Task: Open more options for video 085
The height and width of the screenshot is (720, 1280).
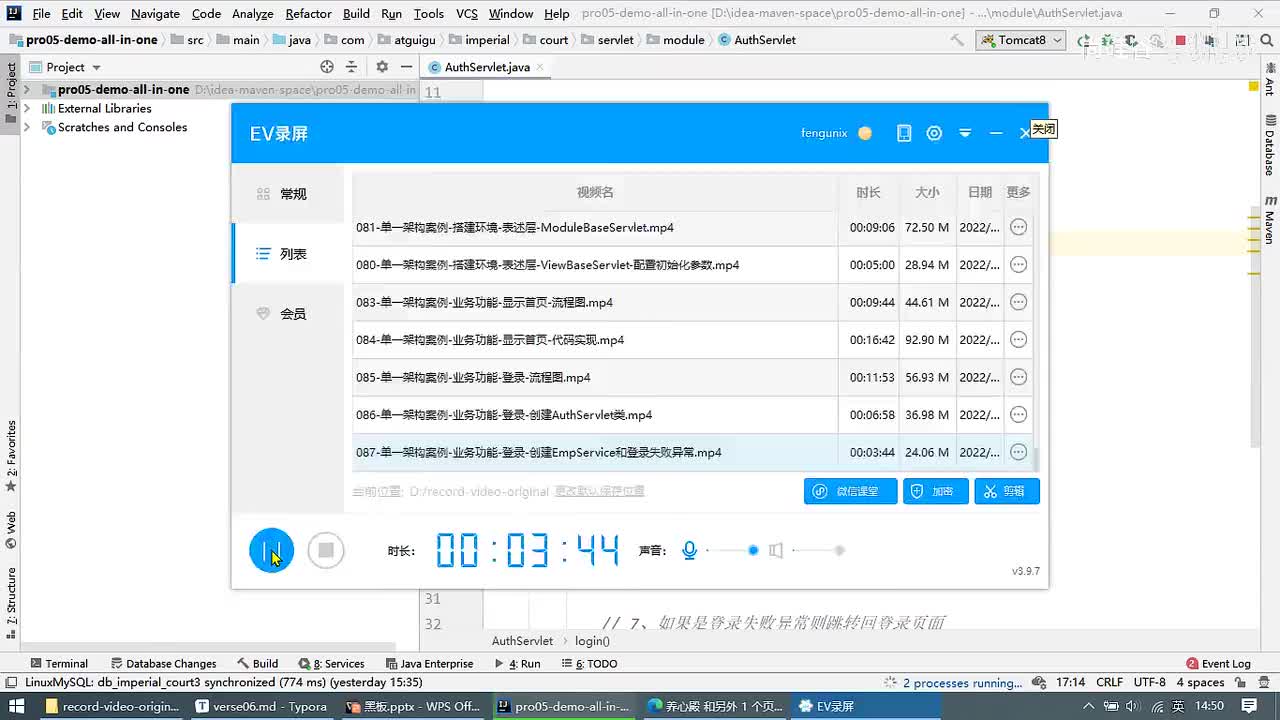Action: [x=1018, y=377]
